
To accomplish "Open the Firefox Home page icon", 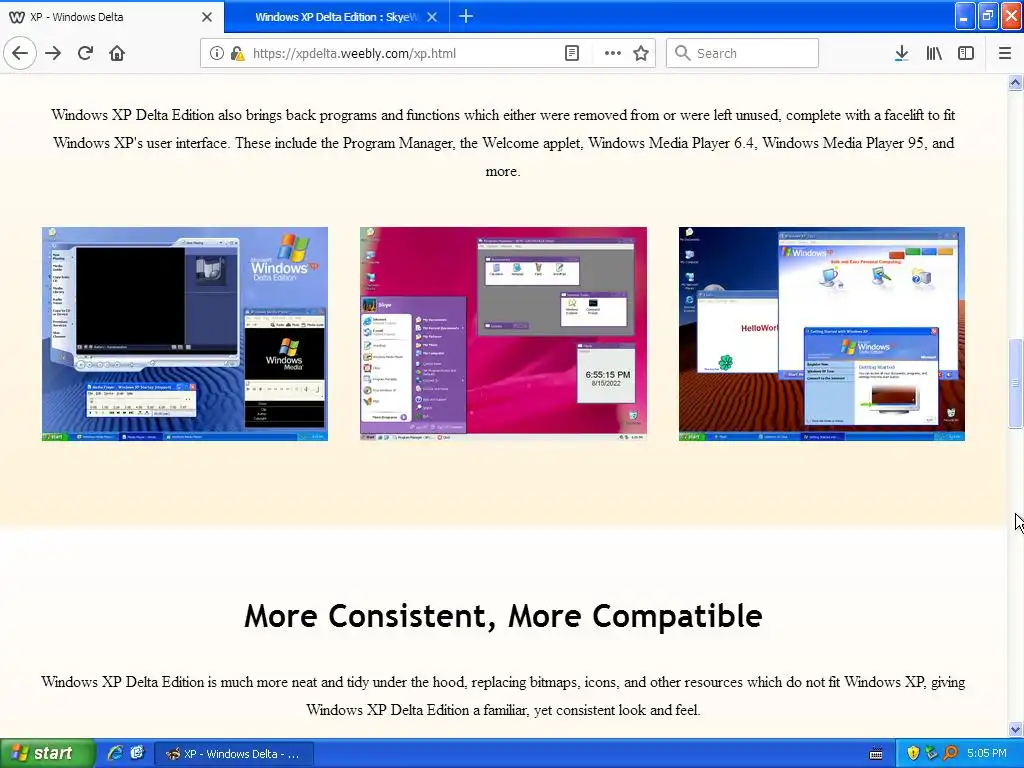I will 117,54.
